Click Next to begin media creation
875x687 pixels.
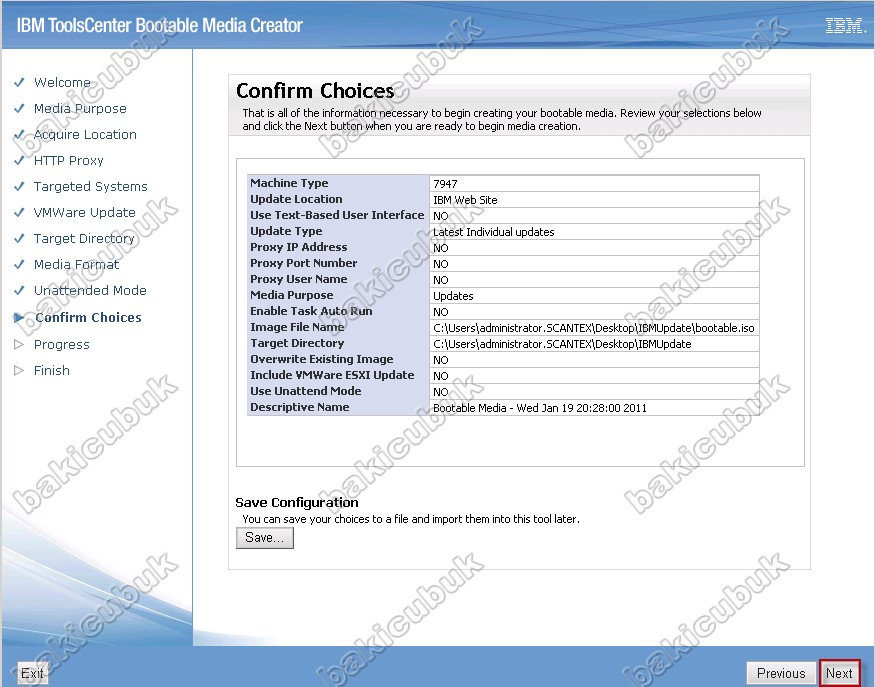pyautogui.click(x=839, y=673)
